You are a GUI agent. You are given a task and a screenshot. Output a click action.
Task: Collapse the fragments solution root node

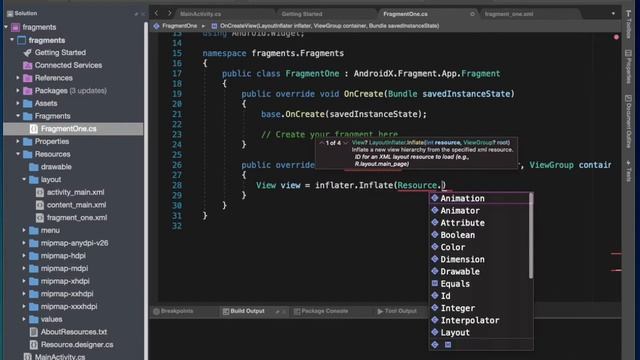click(x=6, y=27)
